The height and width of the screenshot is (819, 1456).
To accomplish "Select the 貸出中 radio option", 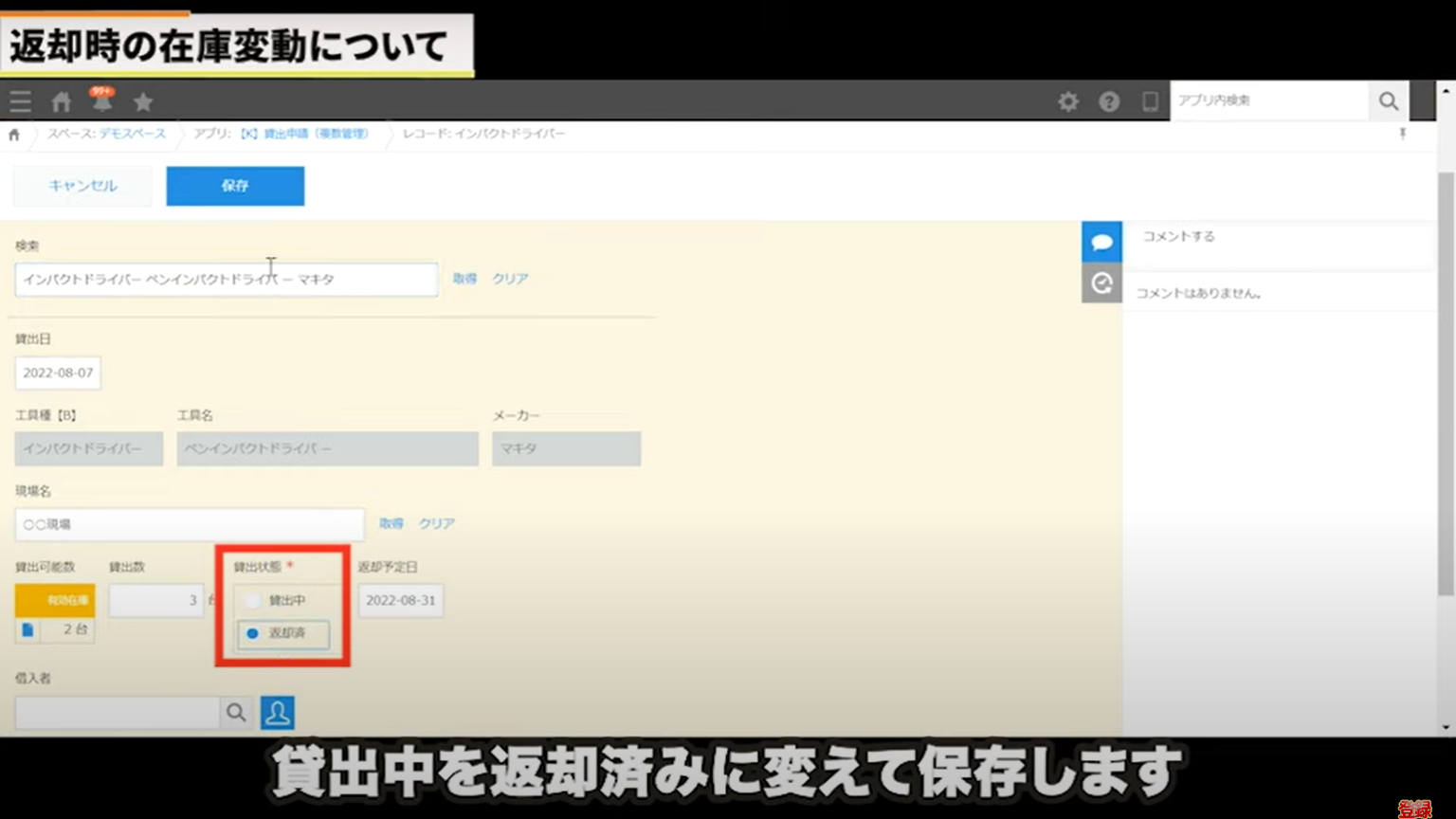I will (253, 600).
